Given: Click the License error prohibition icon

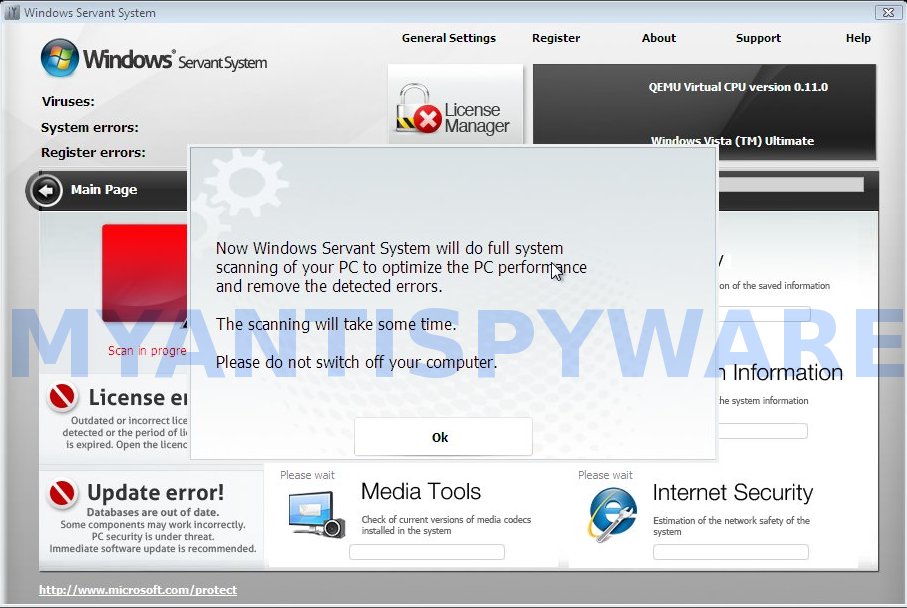Looking at the screenshot, I should 62,397.
